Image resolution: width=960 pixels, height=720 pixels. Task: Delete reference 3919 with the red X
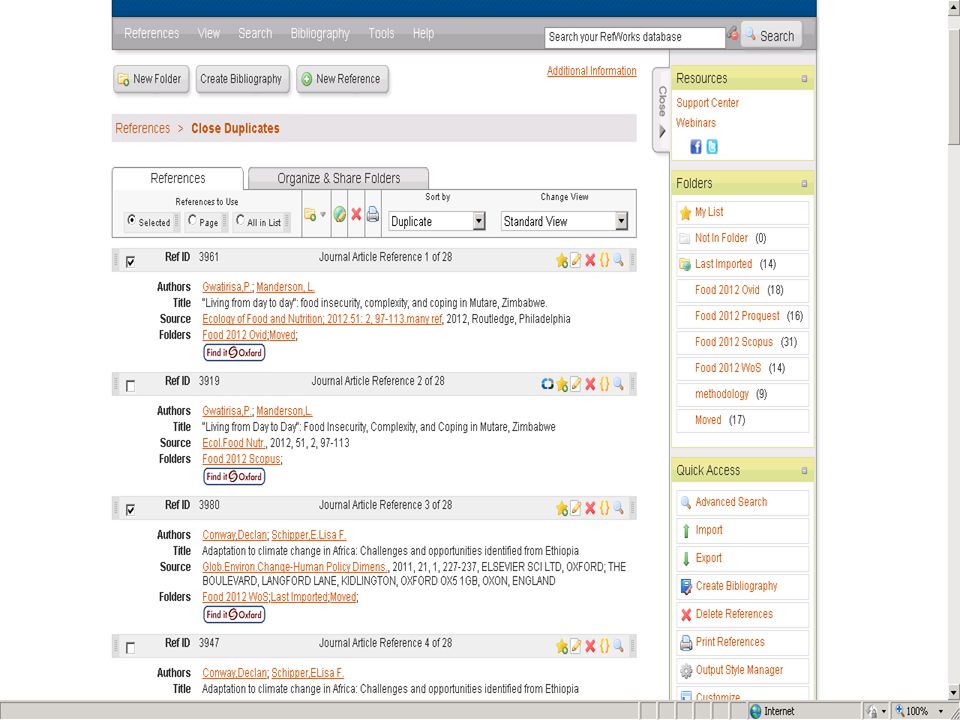[x=590, y=384]
